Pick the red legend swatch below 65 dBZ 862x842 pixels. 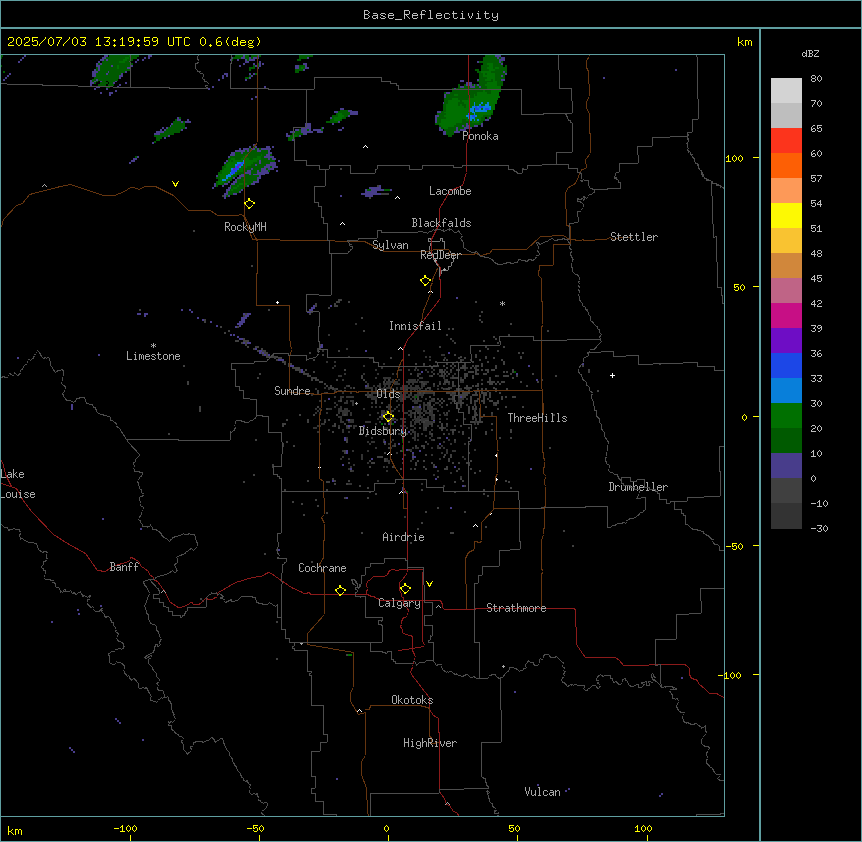tap(786, 141)
